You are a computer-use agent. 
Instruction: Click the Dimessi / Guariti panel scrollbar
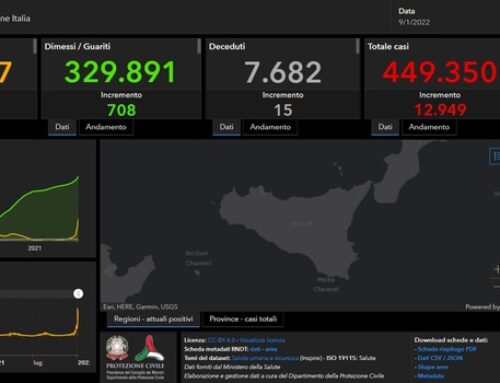[199, 47]
